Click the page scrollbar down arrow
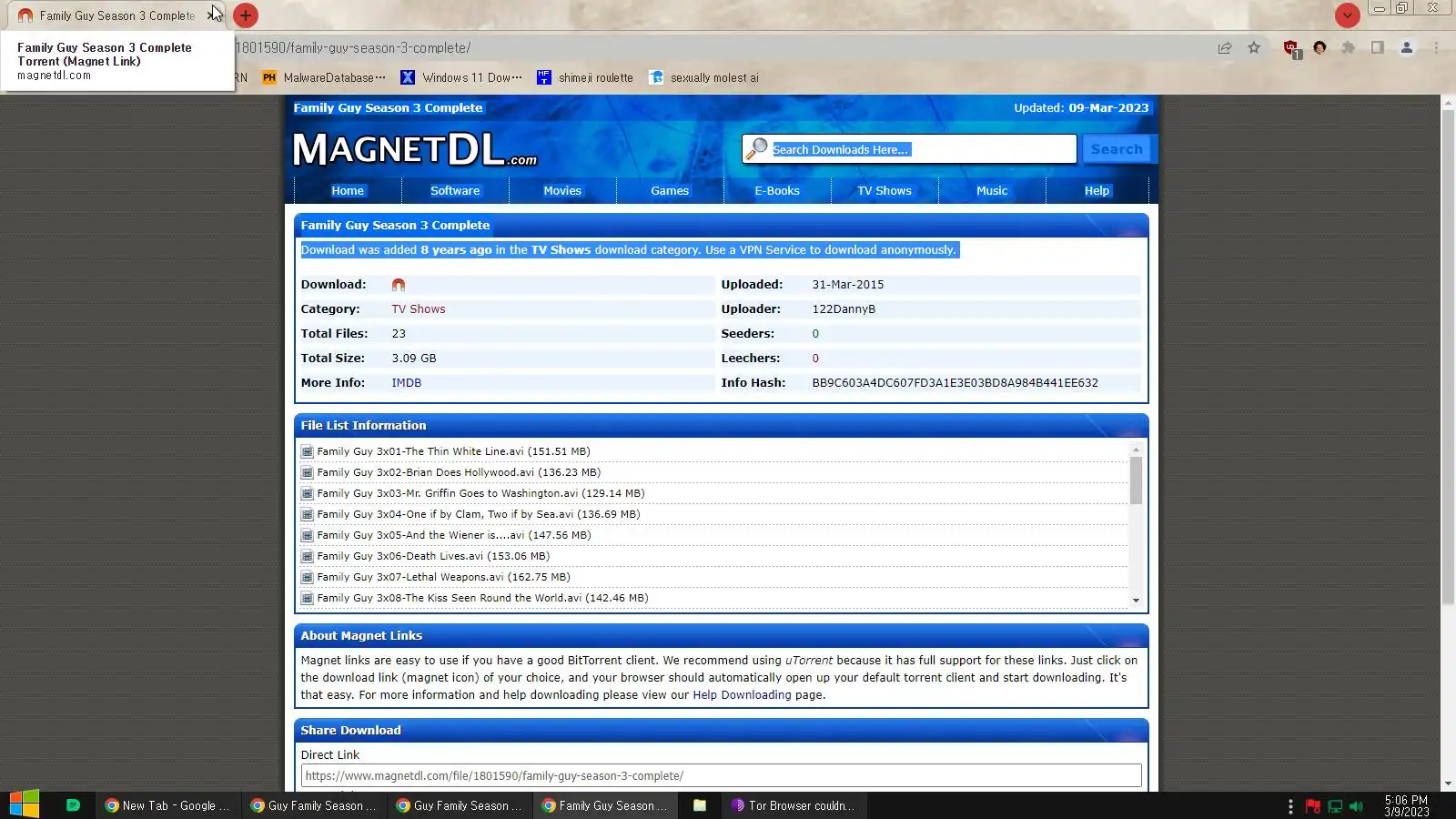The width and height of the screenshot is (1456, 819). 1448,784
